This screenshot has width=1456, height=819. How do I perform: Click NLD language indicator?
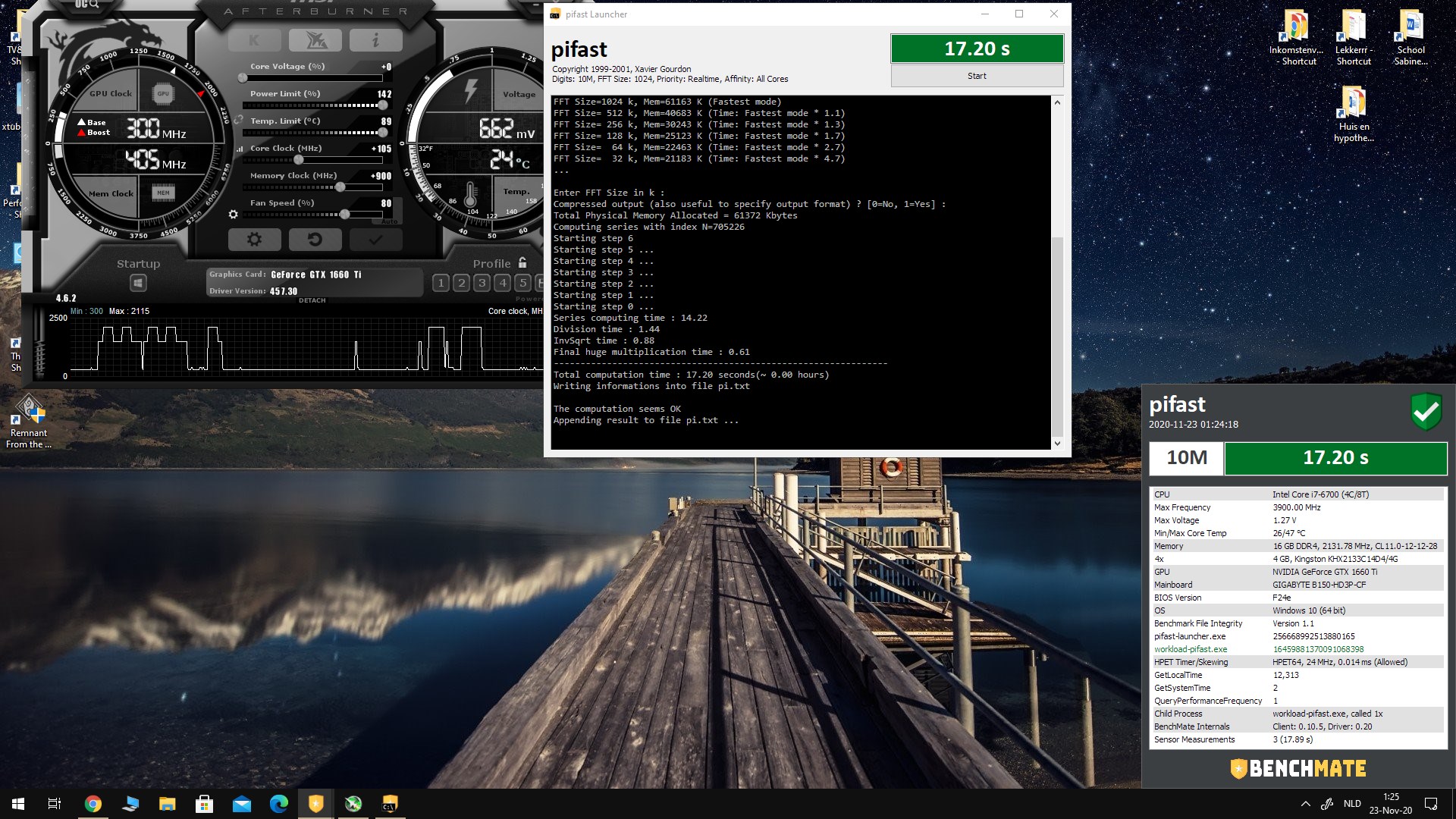[x=1352, y=804]
